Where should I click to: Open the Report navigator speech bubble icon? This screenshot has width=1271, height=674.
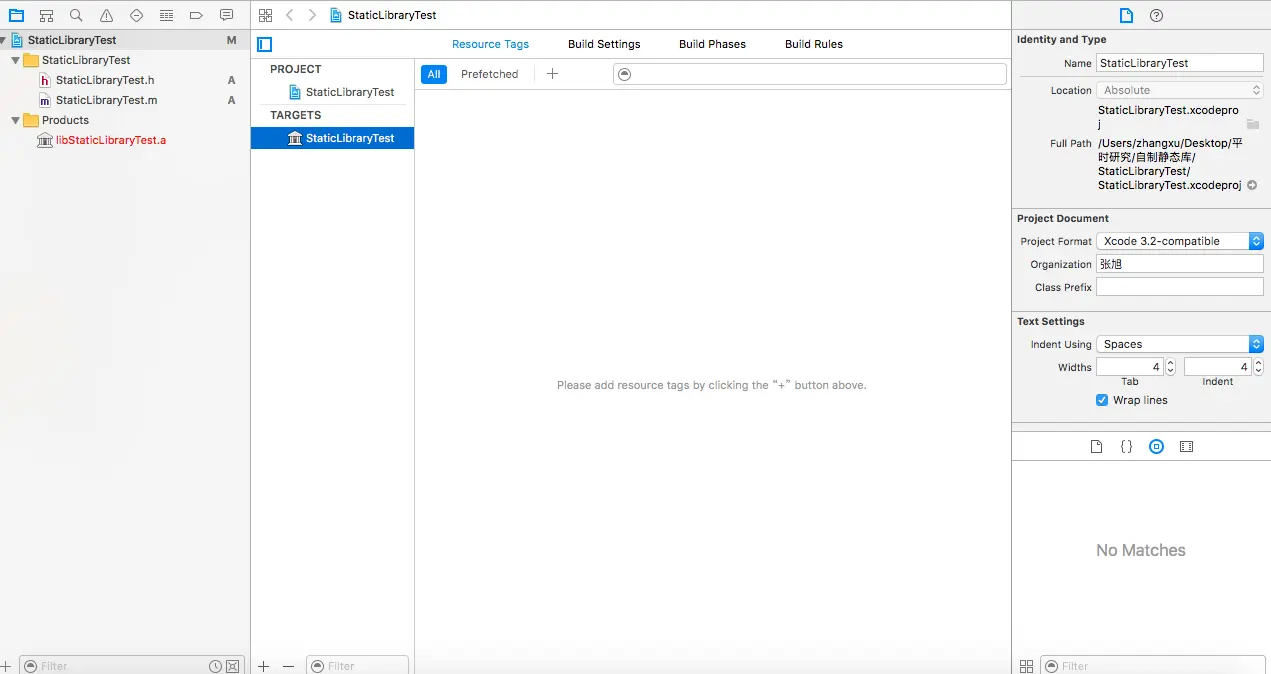(226, 16)
